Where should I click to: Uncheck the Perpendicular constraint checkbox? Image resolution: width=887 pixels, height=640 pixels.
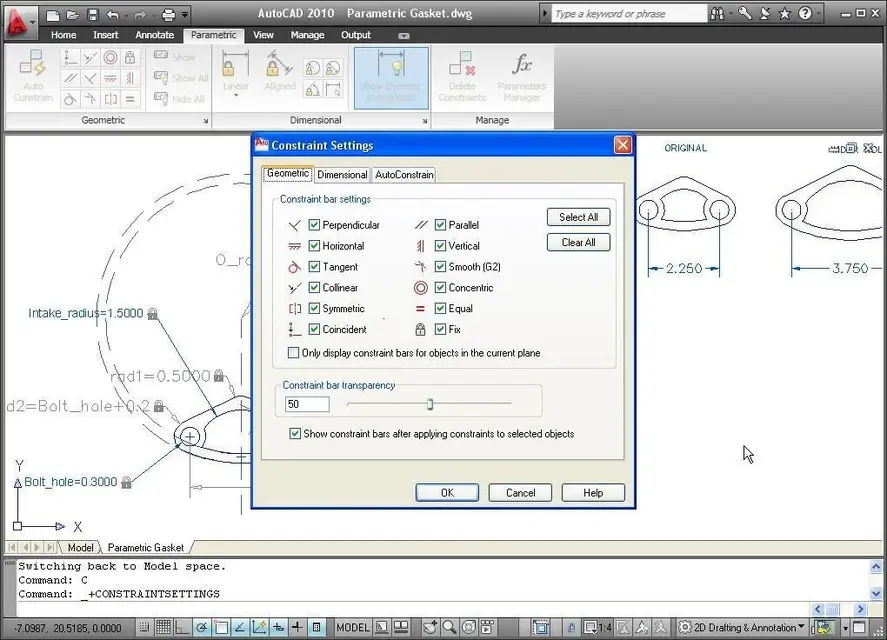(314, 225)
